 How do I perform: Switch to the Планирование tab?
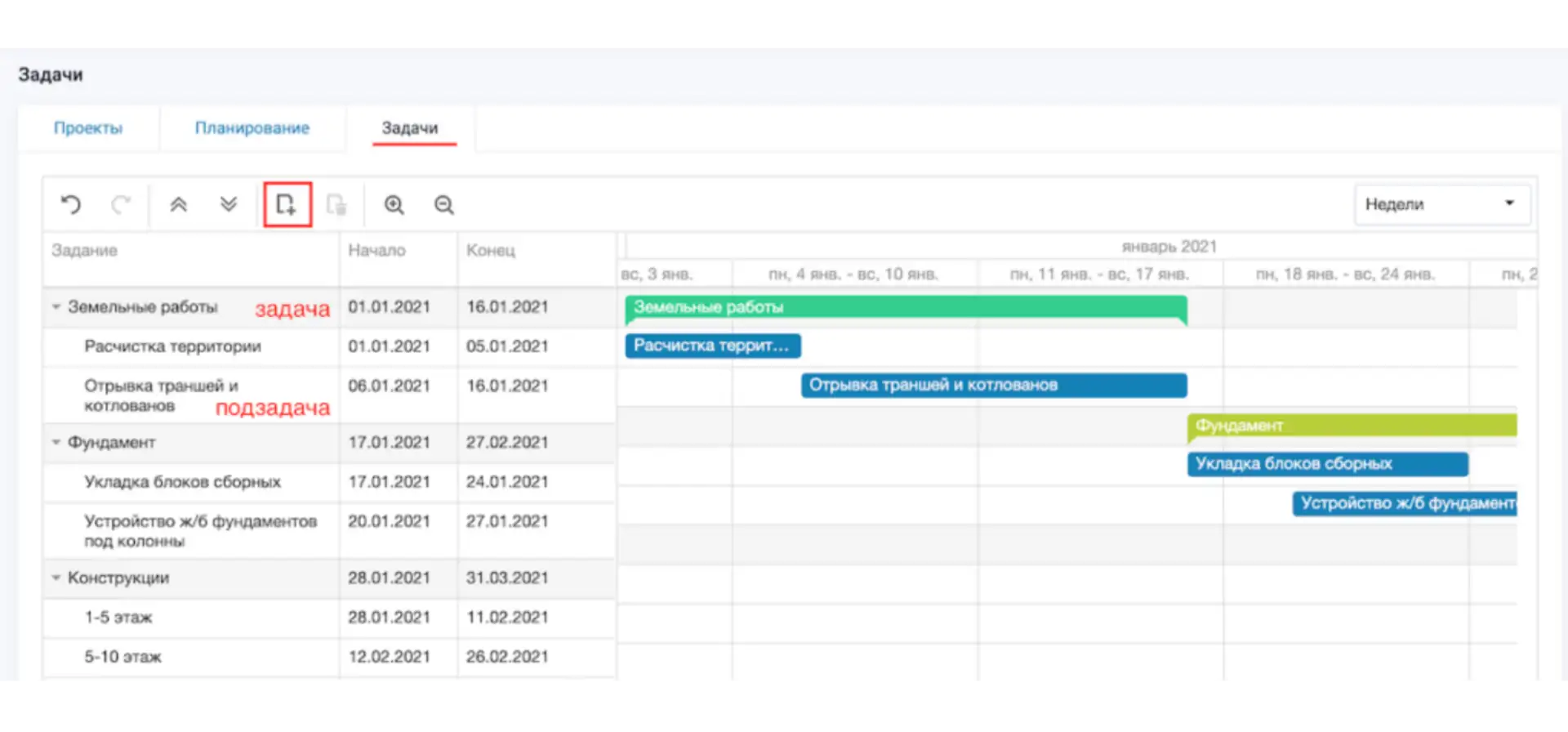(x=252, y=128)
